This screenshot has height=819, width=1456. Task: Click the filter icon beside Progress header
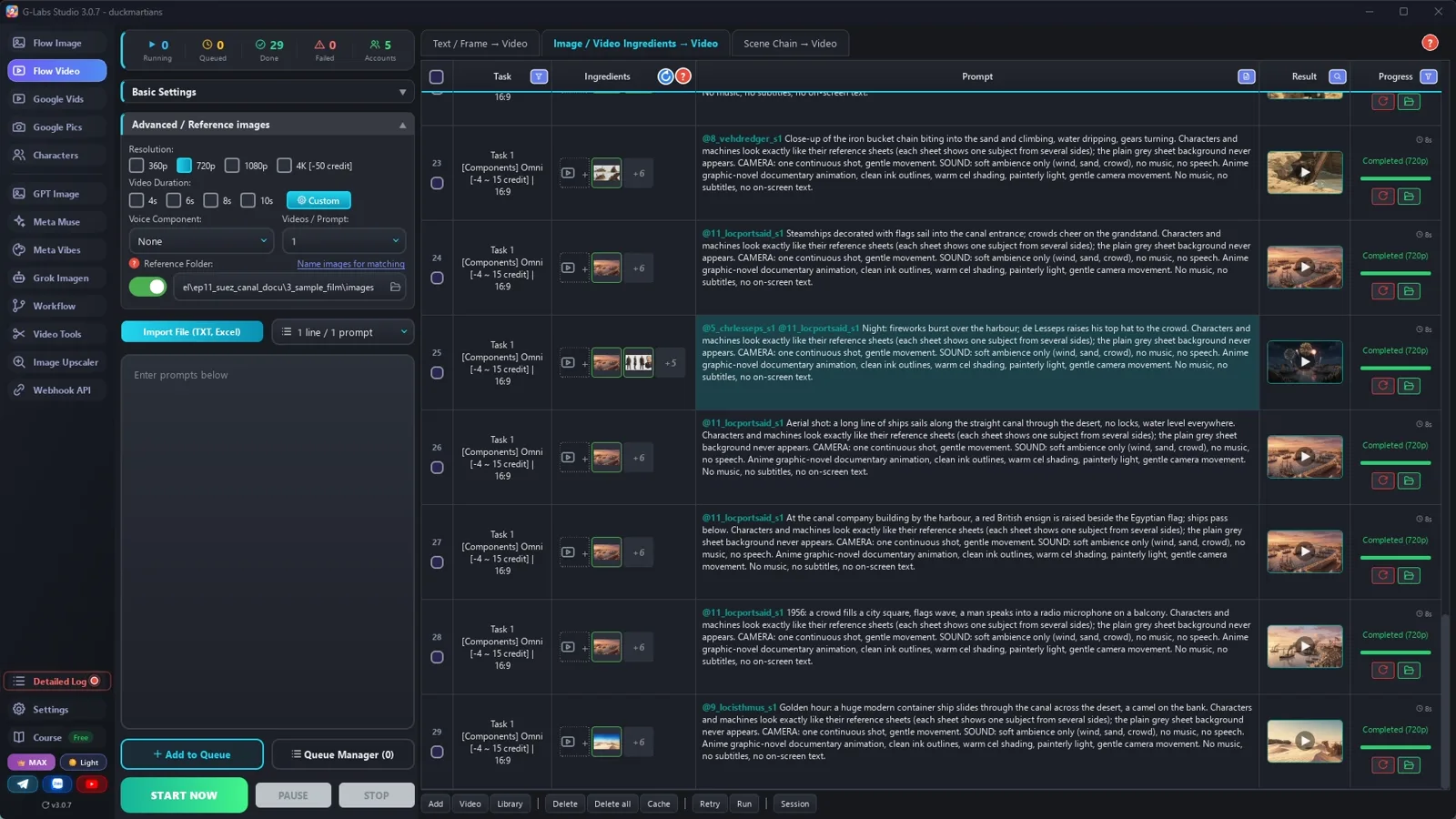(x=1428, y=76)
